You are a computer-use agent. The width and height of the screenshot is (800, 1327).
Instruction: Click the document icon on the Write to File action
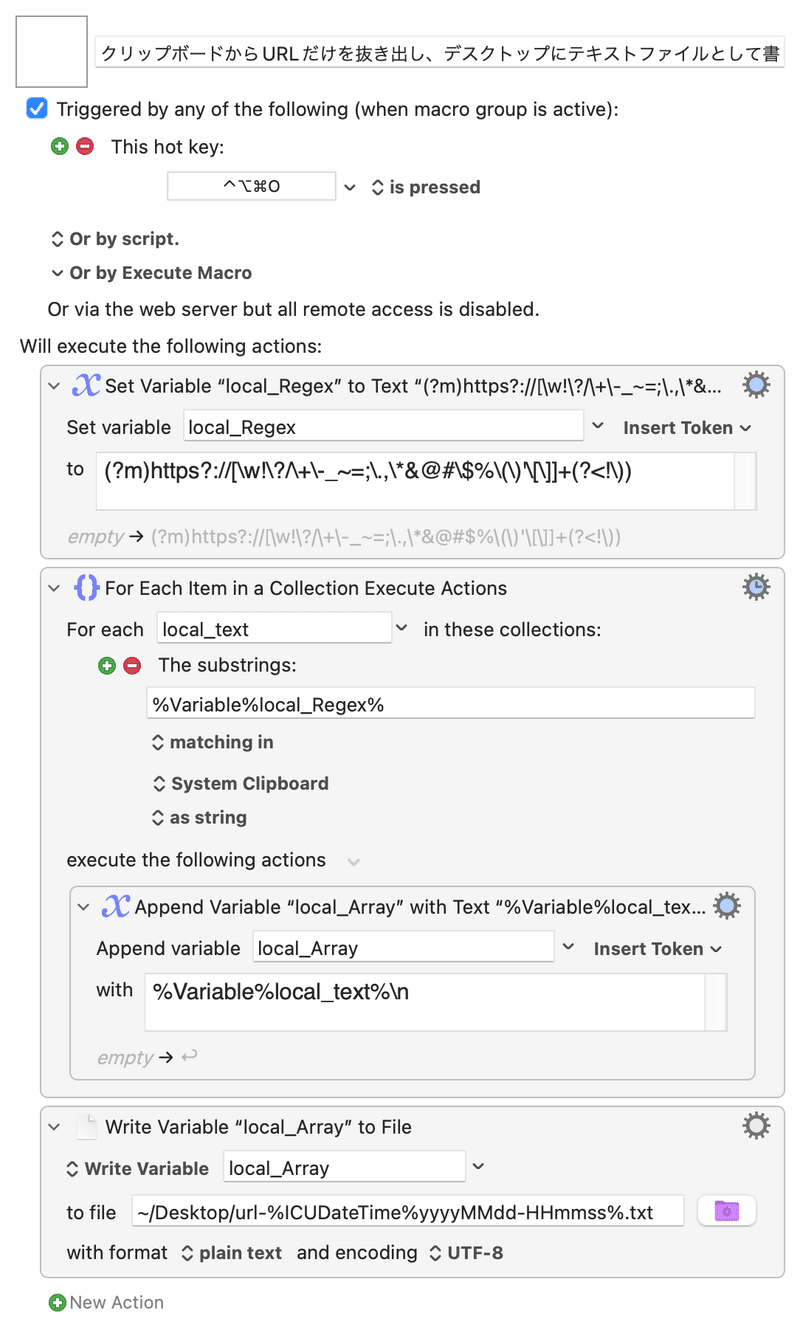coord(86,1125)
